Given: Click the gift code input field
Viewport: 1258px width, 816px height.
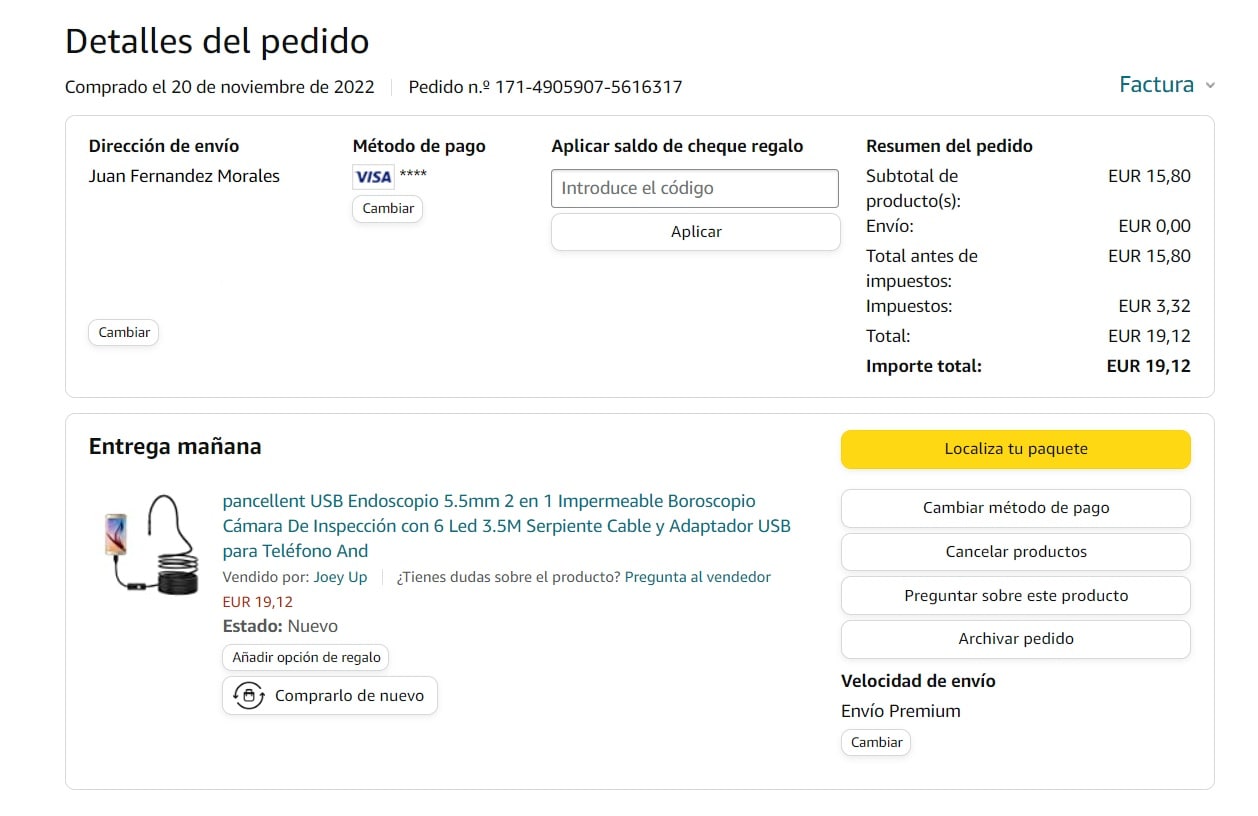Looking at the screenshot, I should coord(695,188).
